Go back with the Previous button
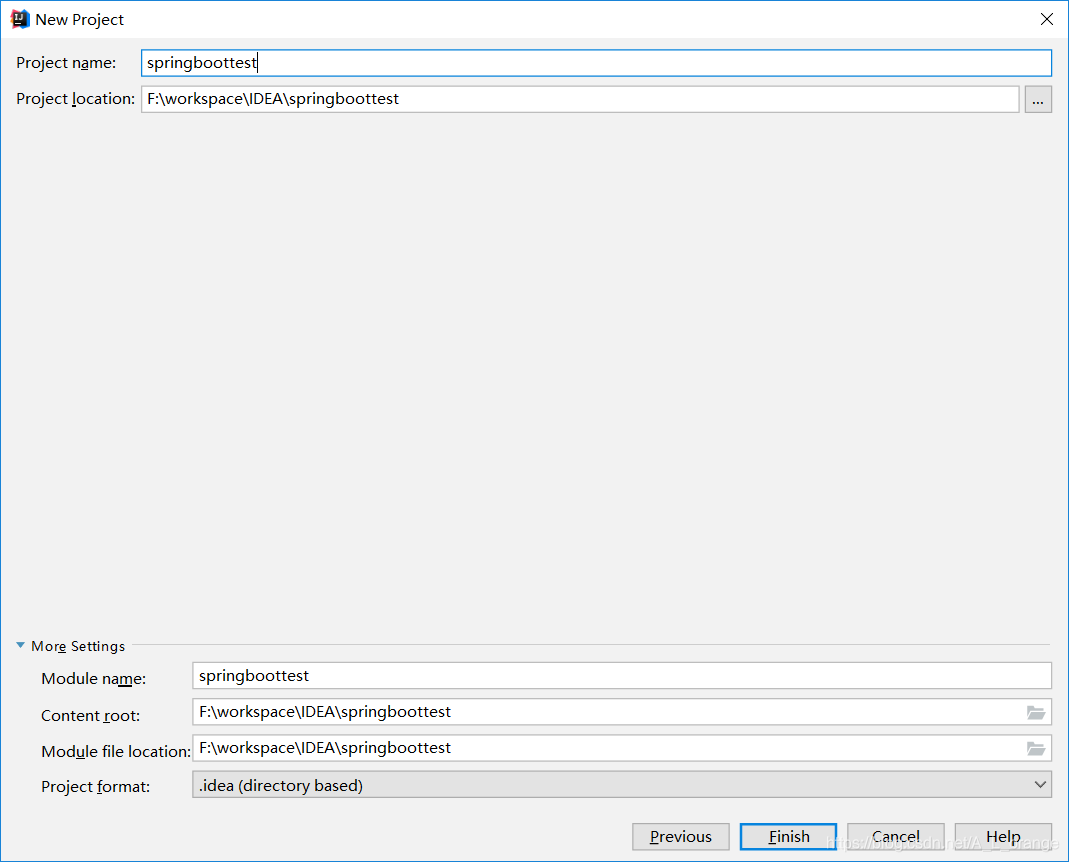Screen dimensions: 1069x862 (x=680, y=837)
